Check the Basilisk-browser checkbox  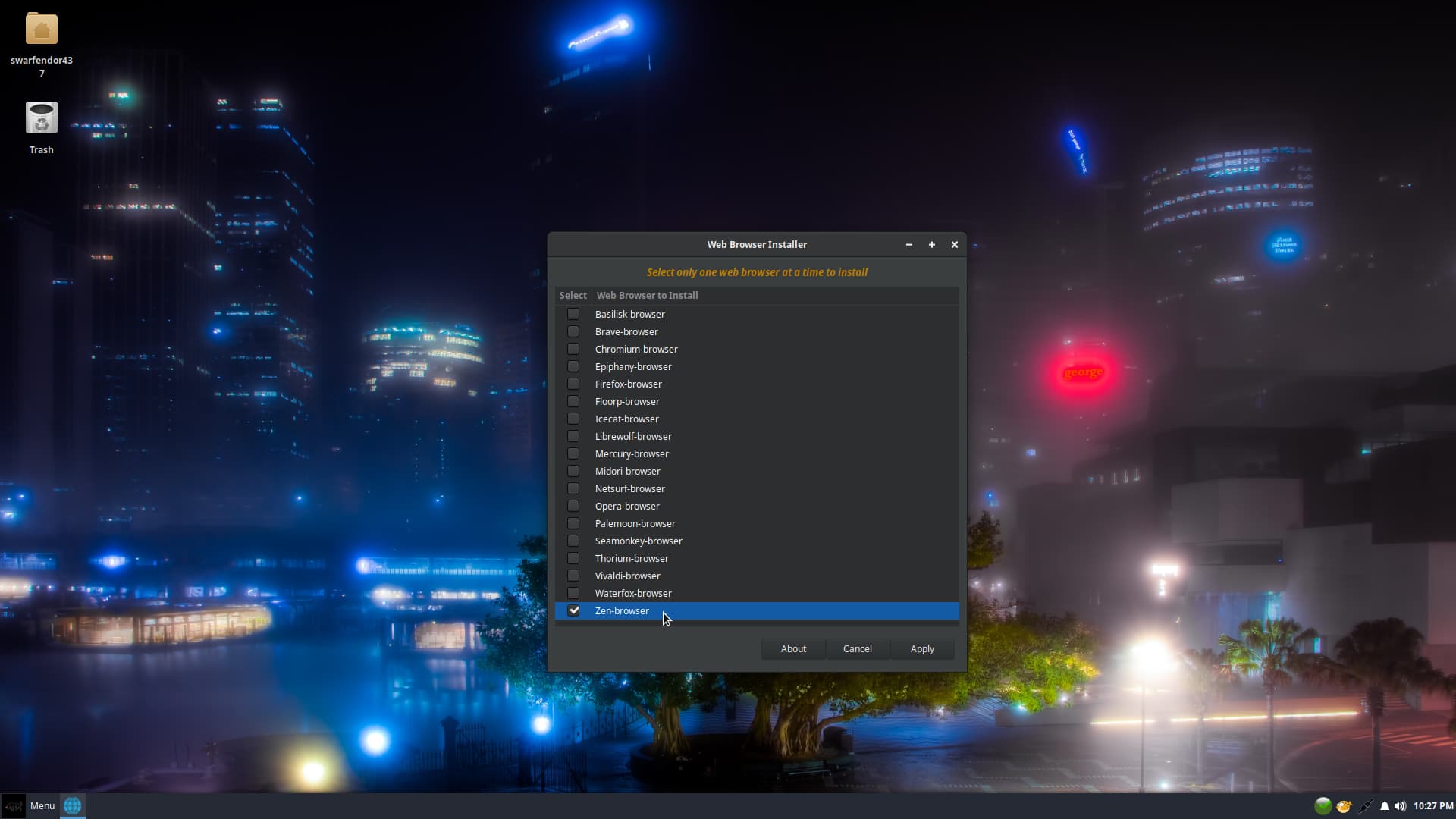(x=573, y=314)
